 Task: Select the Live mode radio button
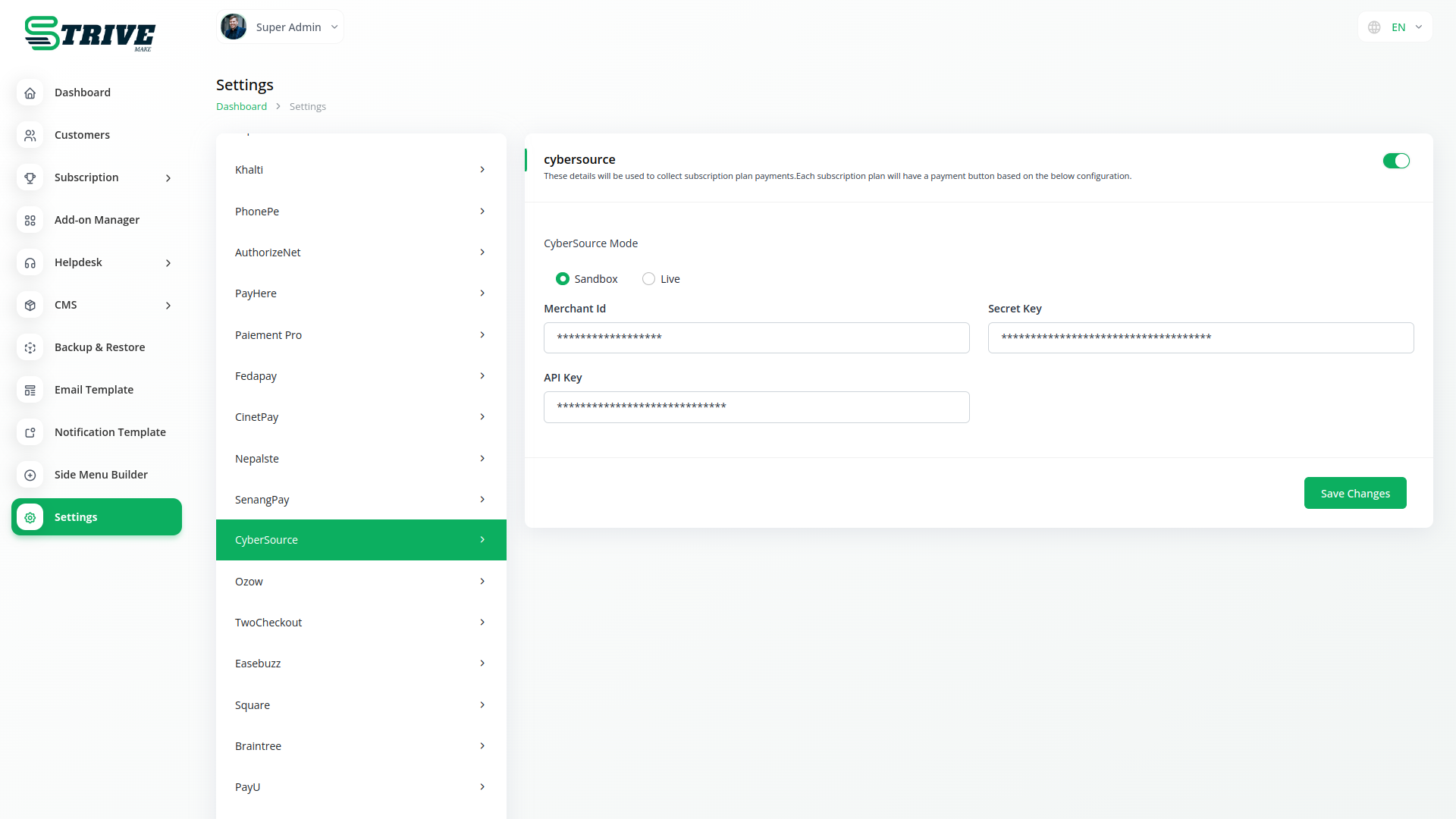[648, 279]
